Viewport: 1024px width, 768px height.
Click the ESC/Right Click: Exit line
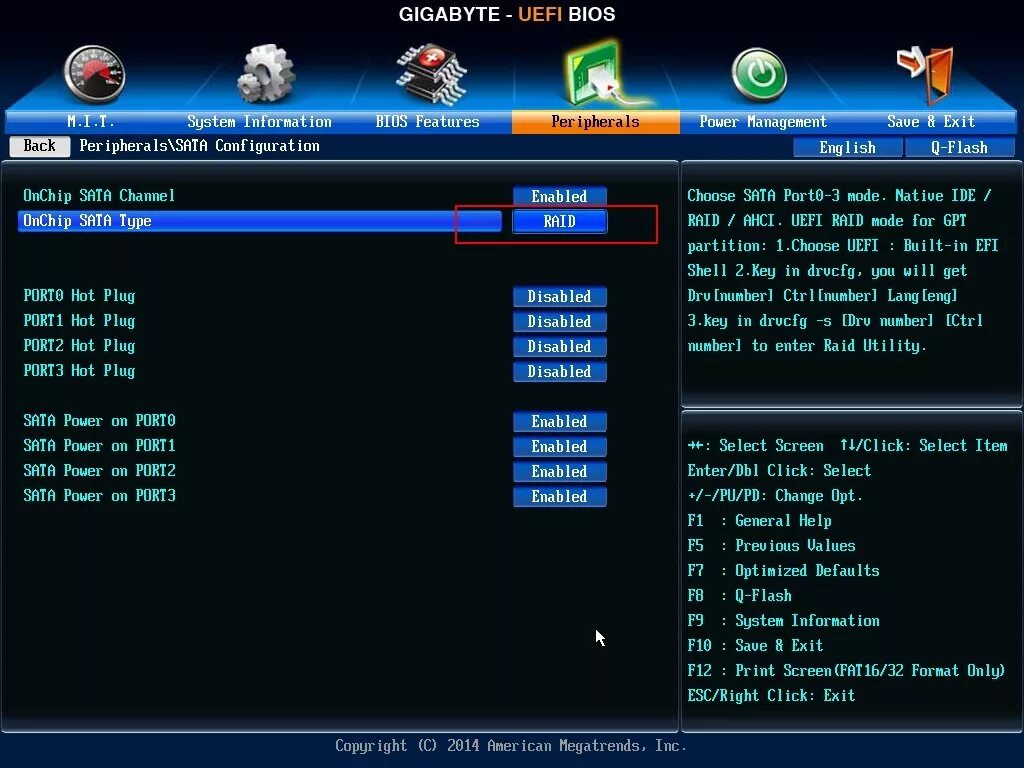point(771,696)
